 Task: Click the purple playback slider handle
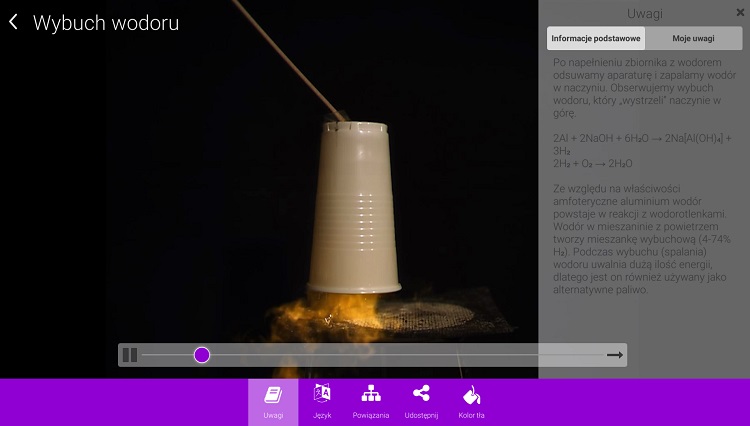[202, 355]
